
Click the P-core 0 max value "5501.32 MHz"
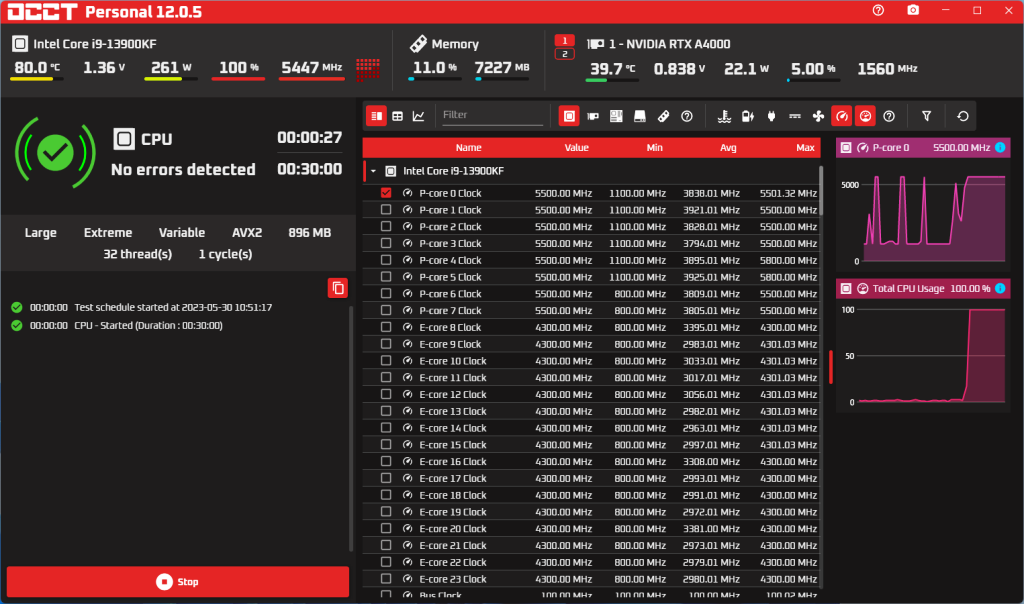tap(788, 193)
